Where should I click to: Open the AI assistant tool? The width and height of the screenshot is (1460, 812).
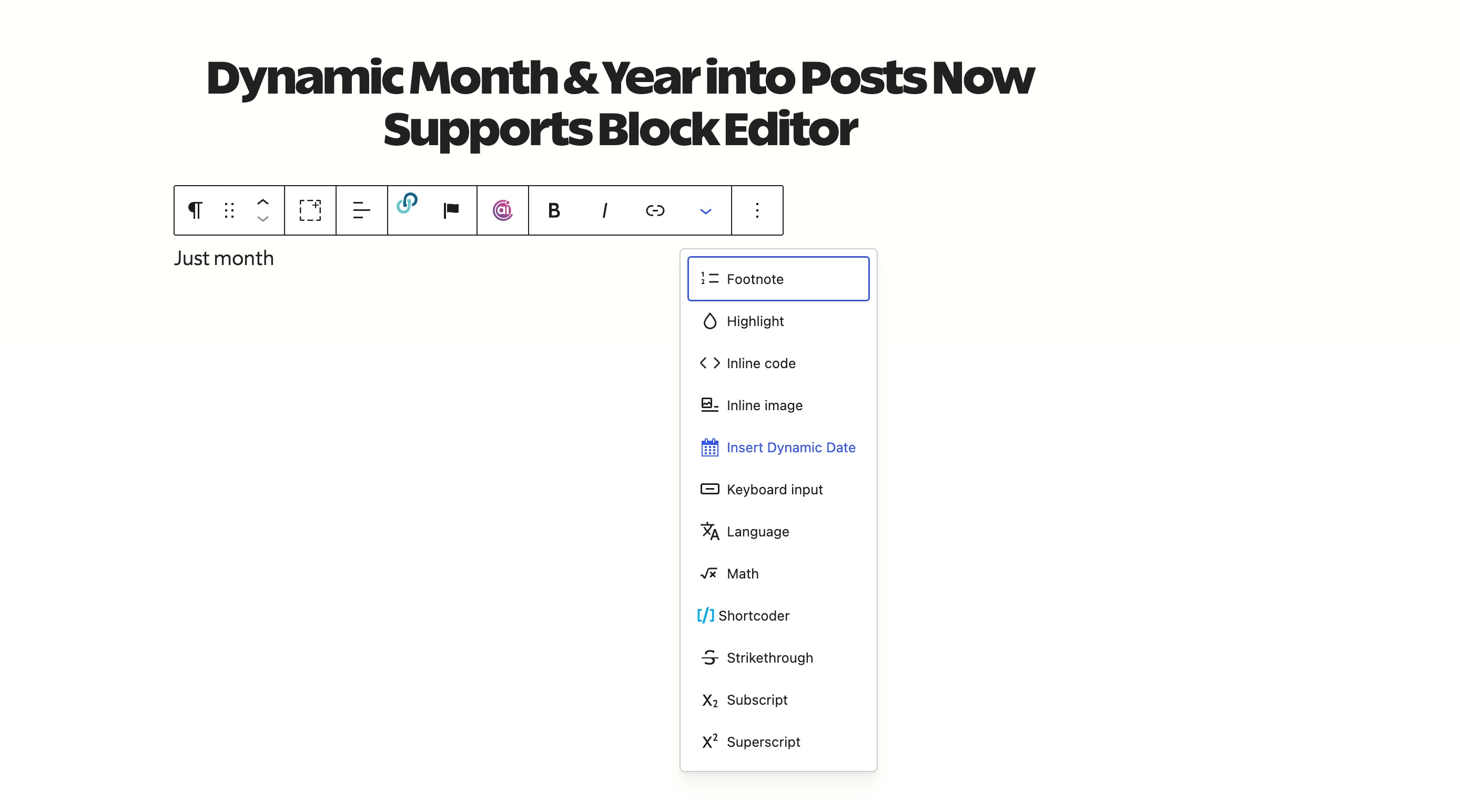point(502,210)
